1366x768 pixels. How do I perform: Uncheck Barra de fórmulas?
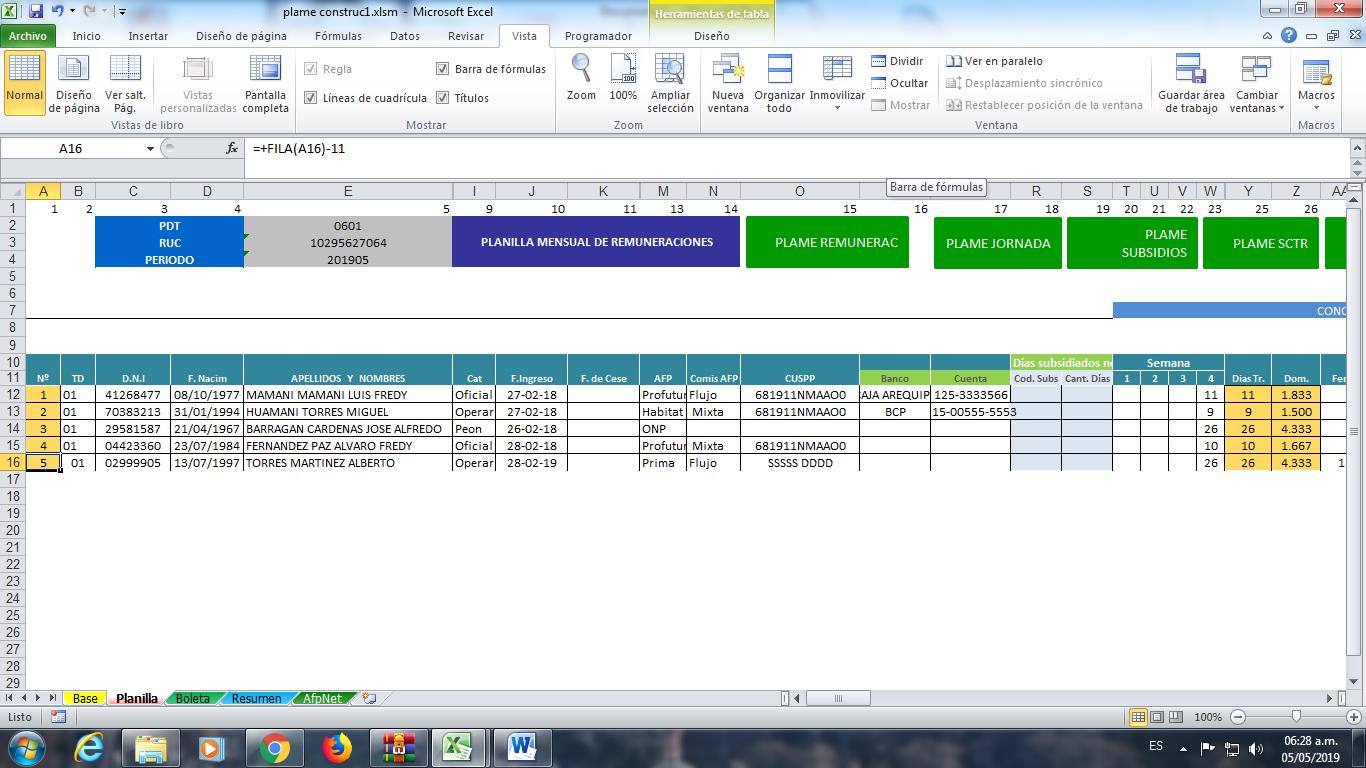pos(443,70)
